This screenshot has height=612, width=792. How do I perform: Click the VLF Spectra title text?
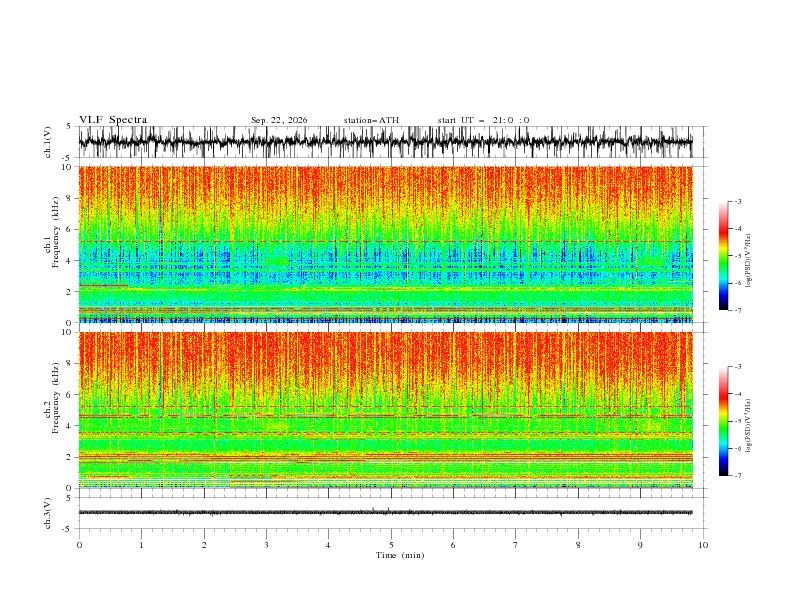click(113, 120)
